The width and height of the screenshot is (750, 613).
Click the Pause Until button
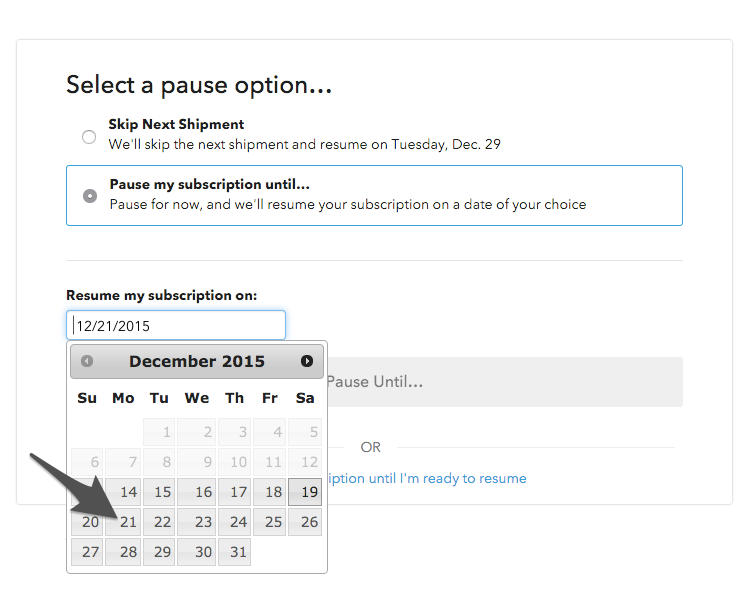click(x=505, y=382)
